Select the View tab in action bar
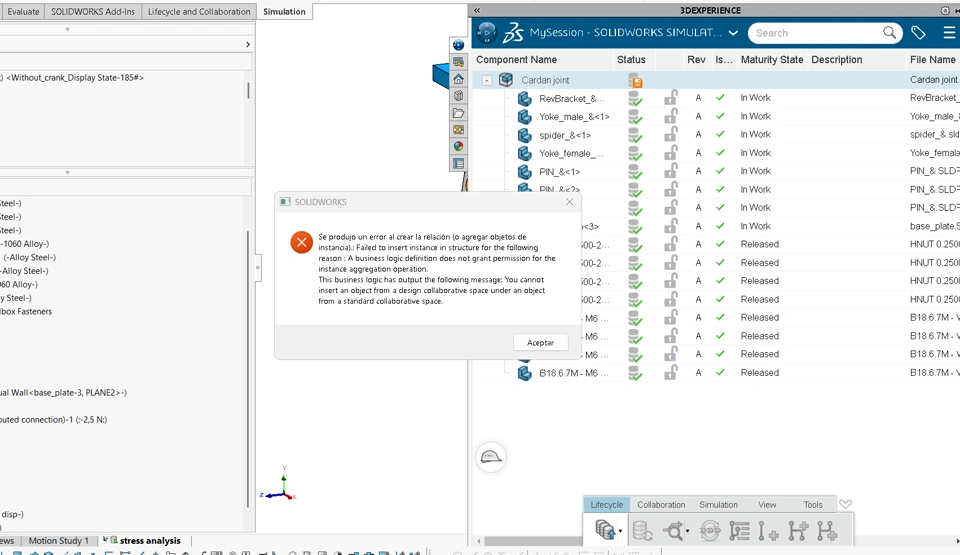960x555 pixels. [767, 505]
